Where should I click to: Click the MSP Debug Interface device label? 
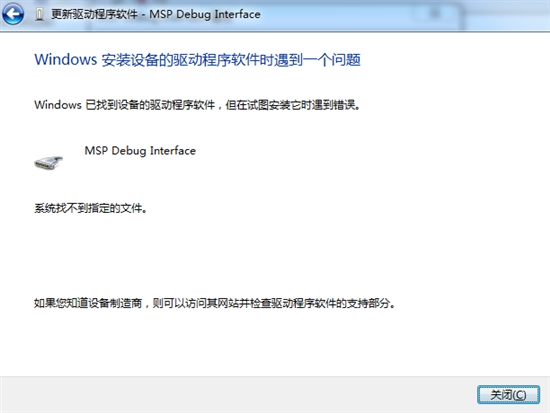point(140,151)
